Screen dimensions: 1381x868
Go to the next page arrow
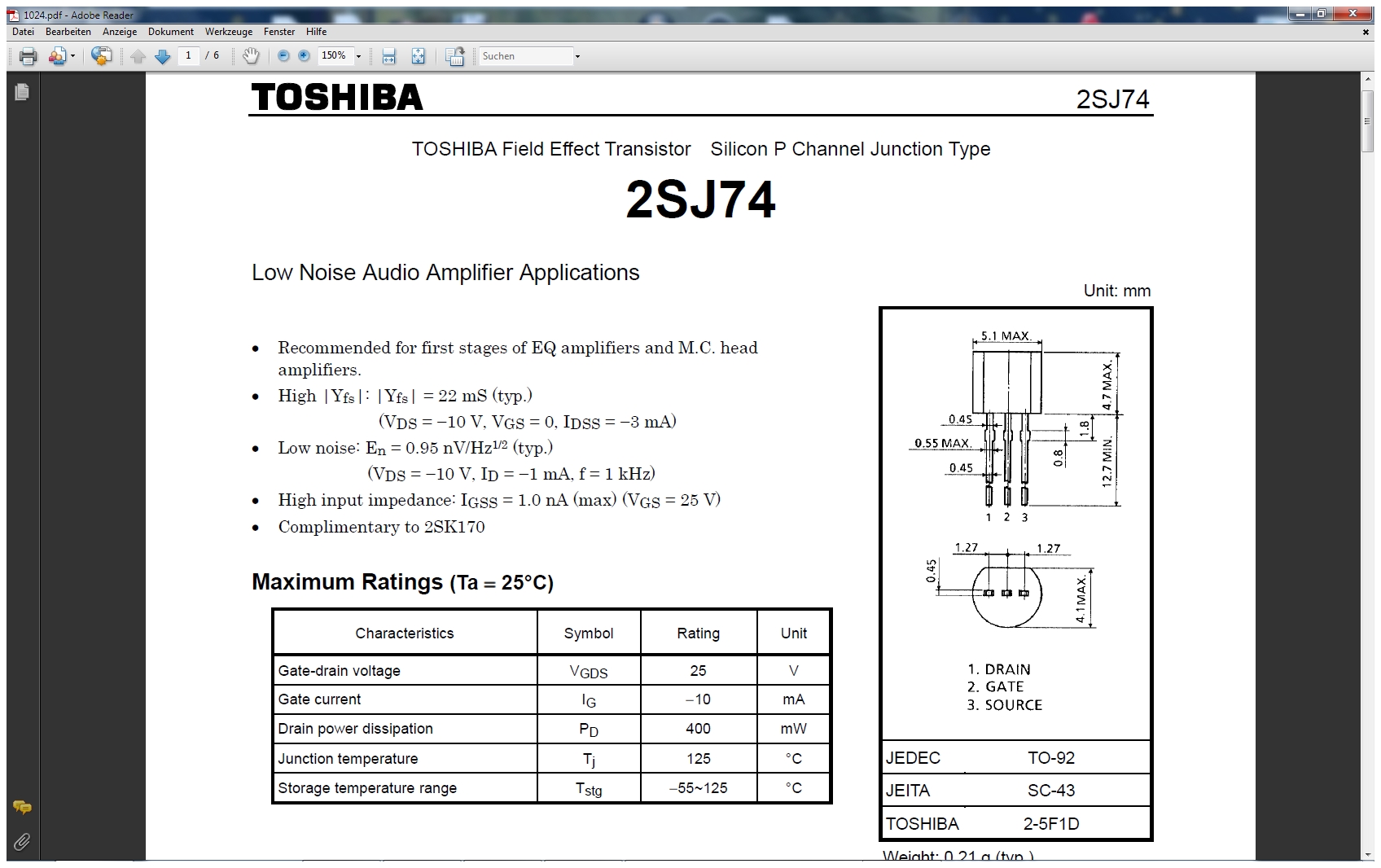[163, 56]
